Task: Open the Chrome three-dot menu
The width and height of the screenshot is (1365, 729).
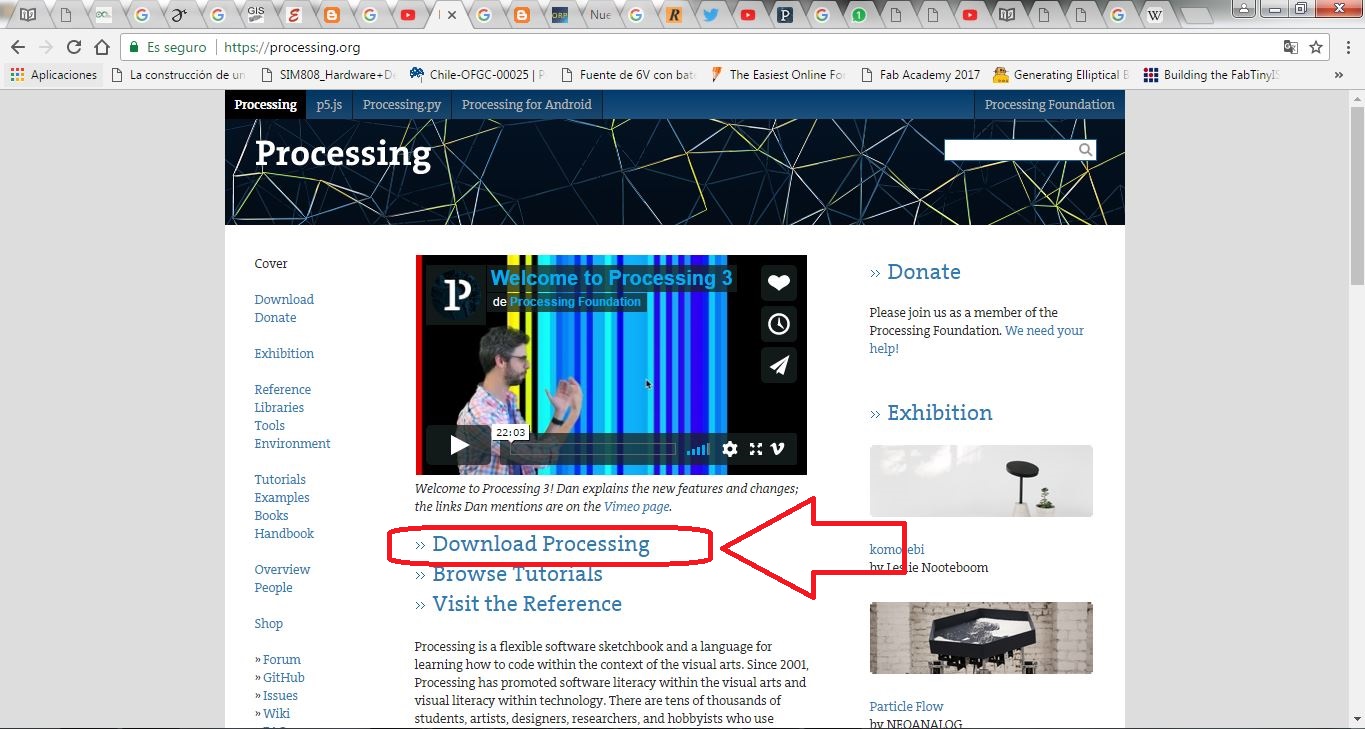Action: pos(1348,47)
